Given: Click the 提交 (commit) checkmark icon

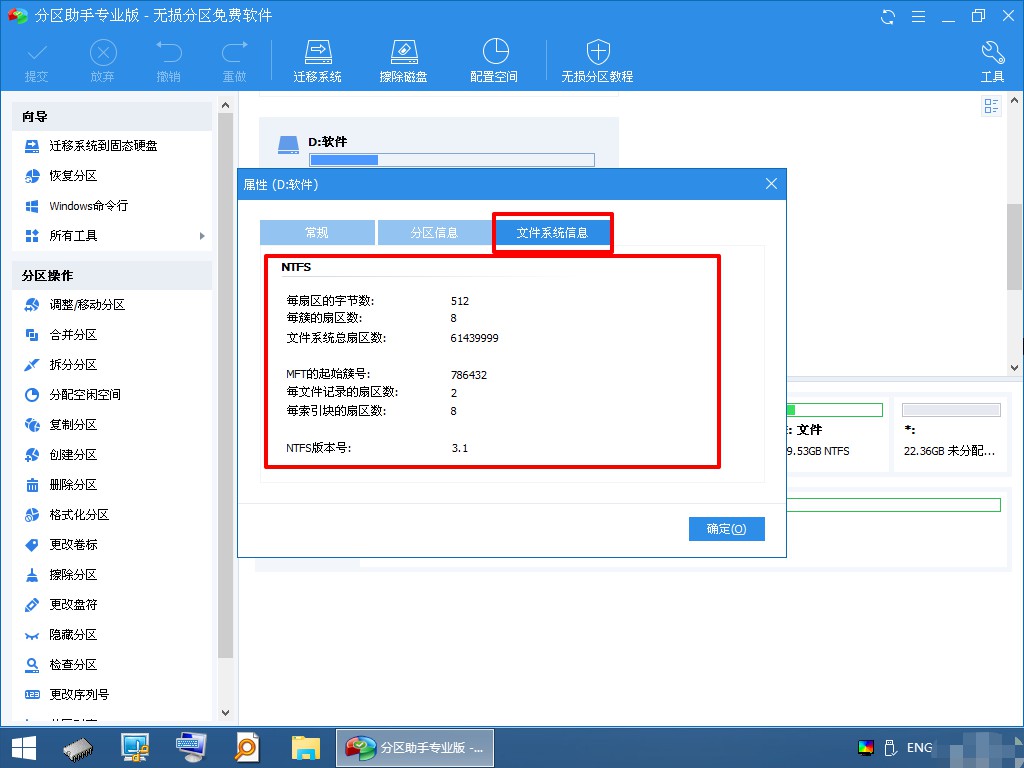Looking at the screenshot, I should point(37,53).
